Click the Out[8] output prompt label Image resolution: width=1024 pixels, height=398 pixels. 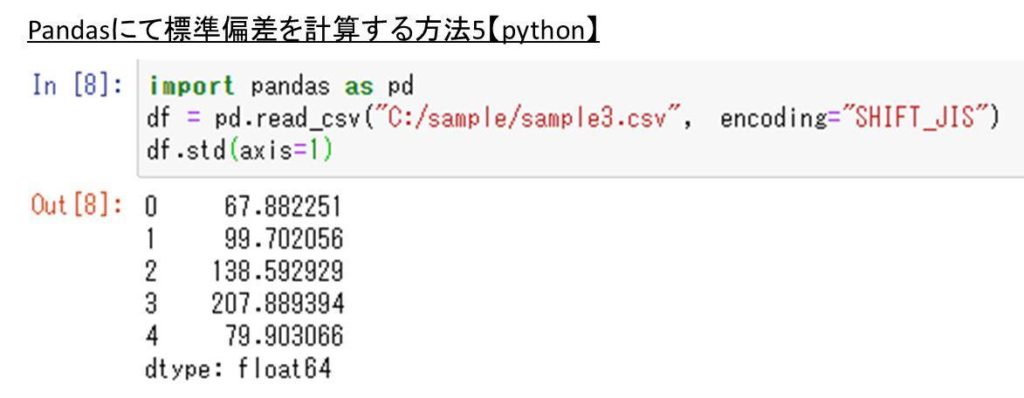[76, 206]
